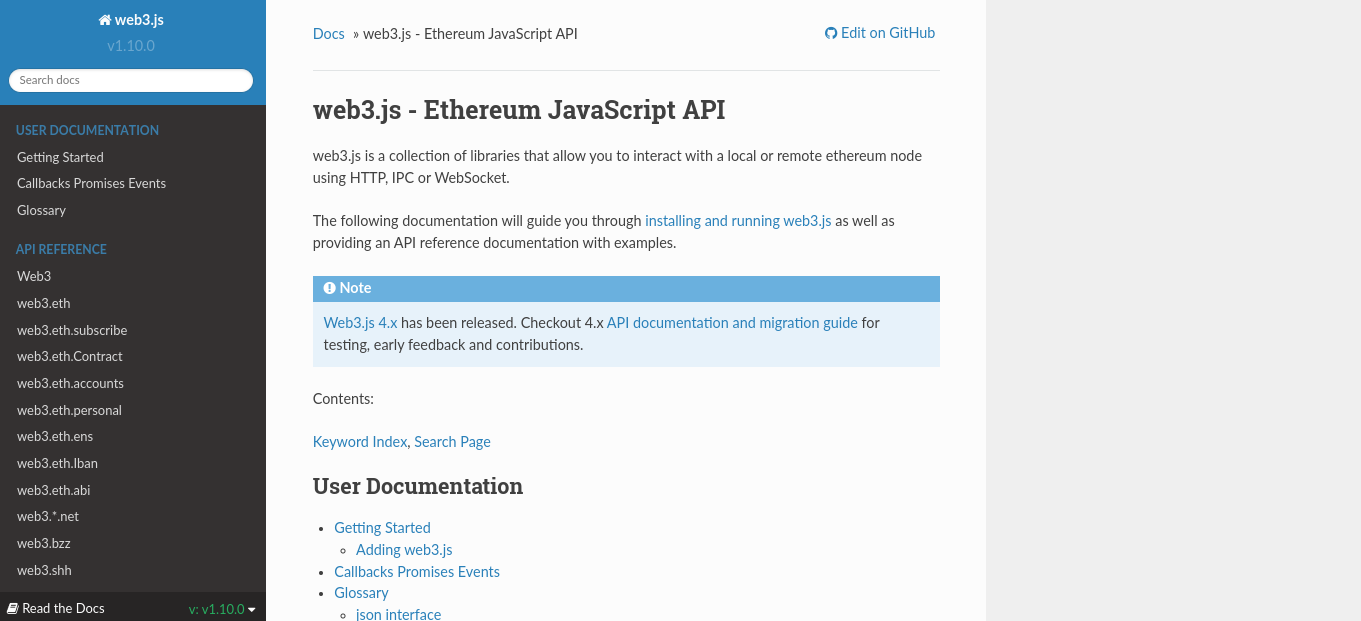Open the Read the Docs version panel

pyautogui.click(x=133, y=607)
